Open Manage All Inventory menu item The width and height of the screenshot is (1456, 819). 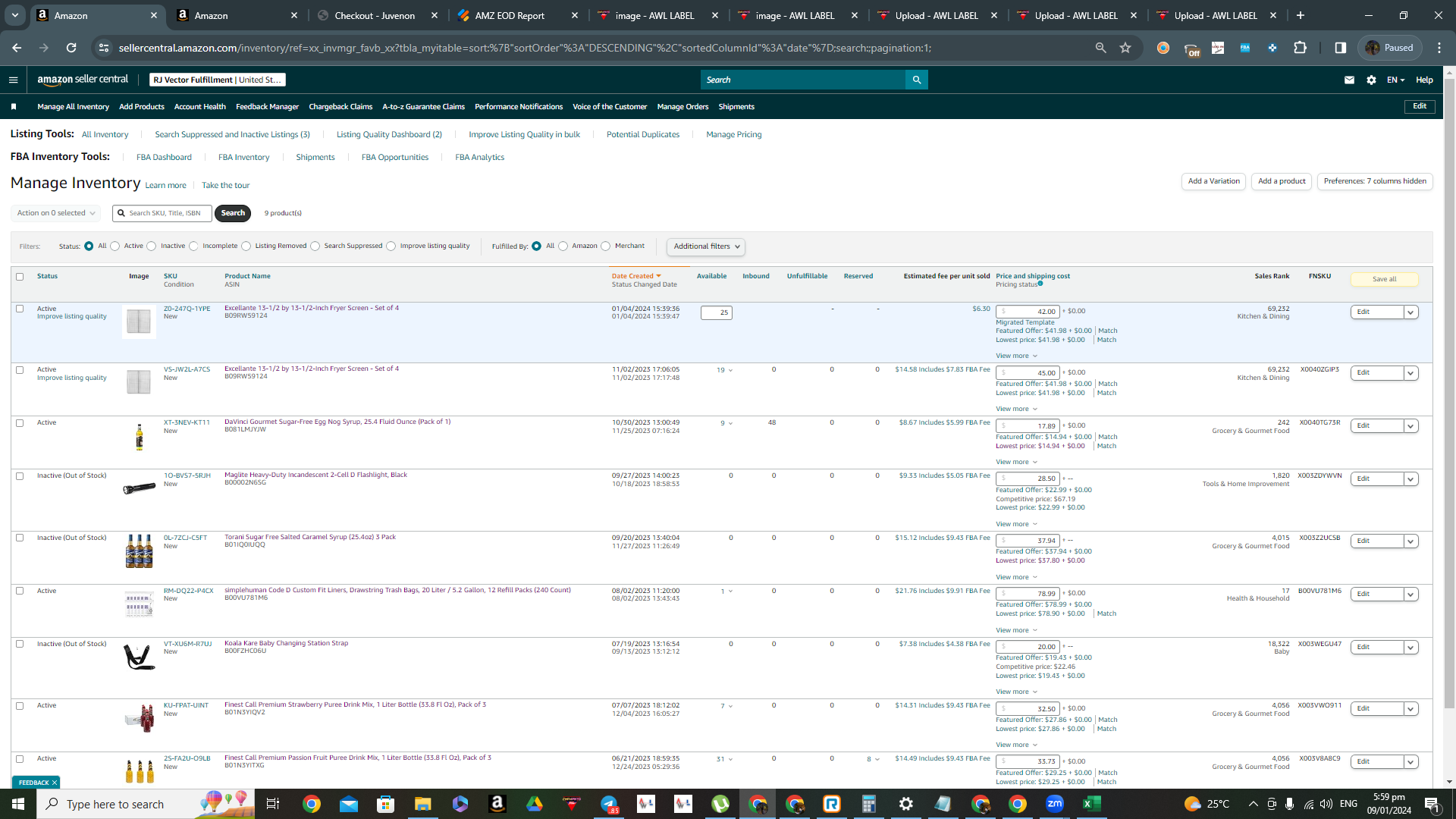[x=73, y=107]
